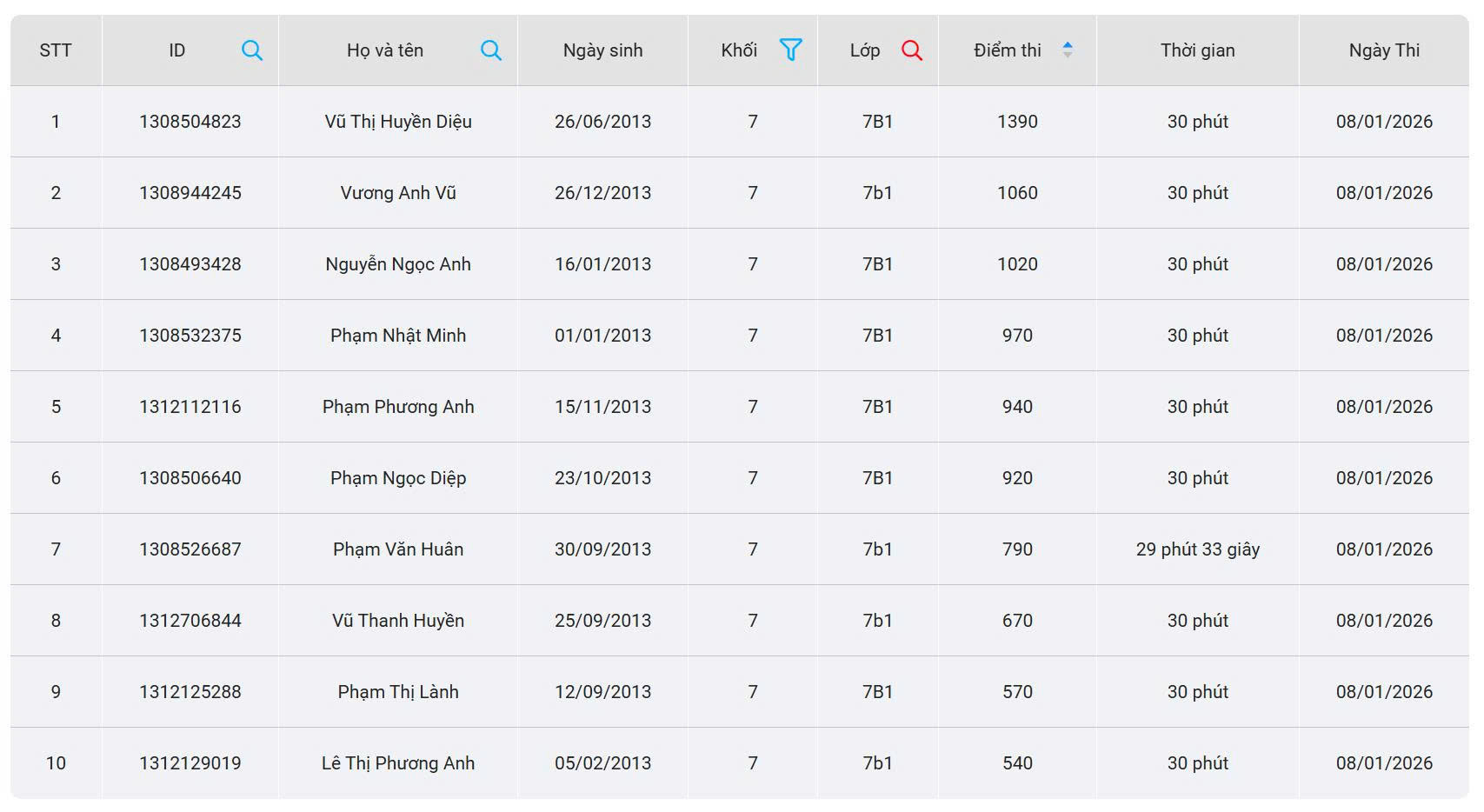
Task: Click birthdate 23/10/2013 cell
Action: 602,478
